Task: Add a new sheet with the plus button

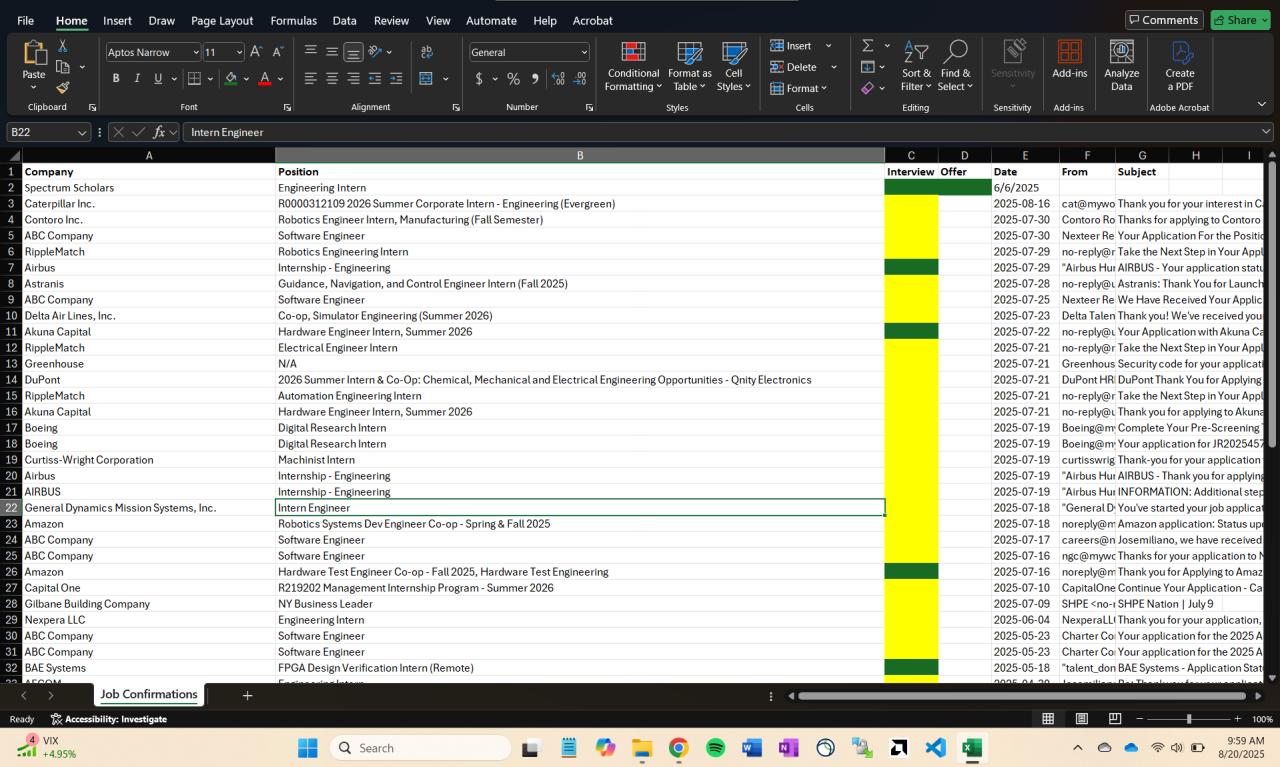Action: (247, 694)
